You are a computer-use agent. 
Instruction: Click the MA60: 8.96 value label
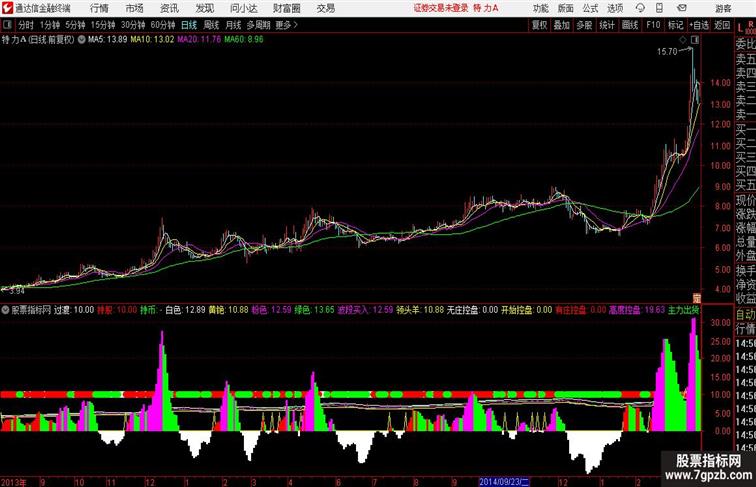click(244, 40)
